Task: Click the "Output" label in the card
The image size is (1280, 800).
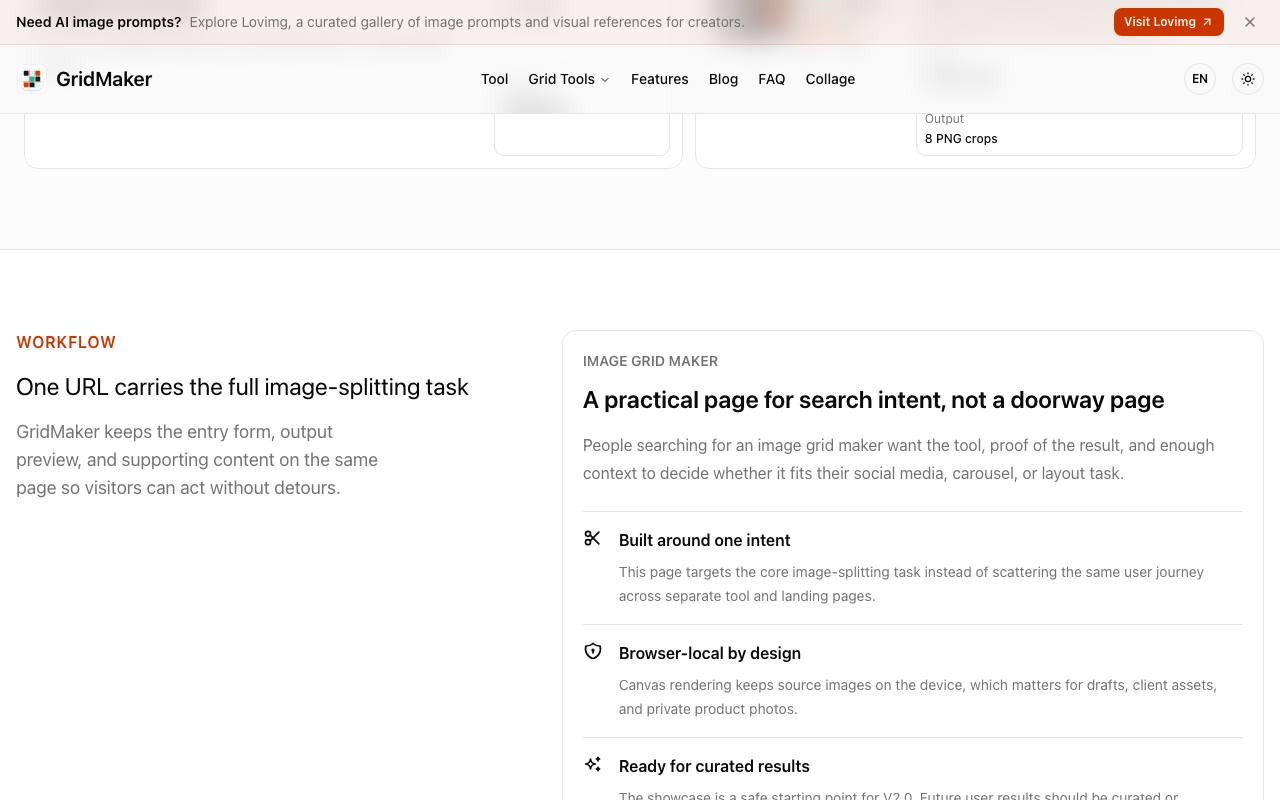Action: (944, 119)
